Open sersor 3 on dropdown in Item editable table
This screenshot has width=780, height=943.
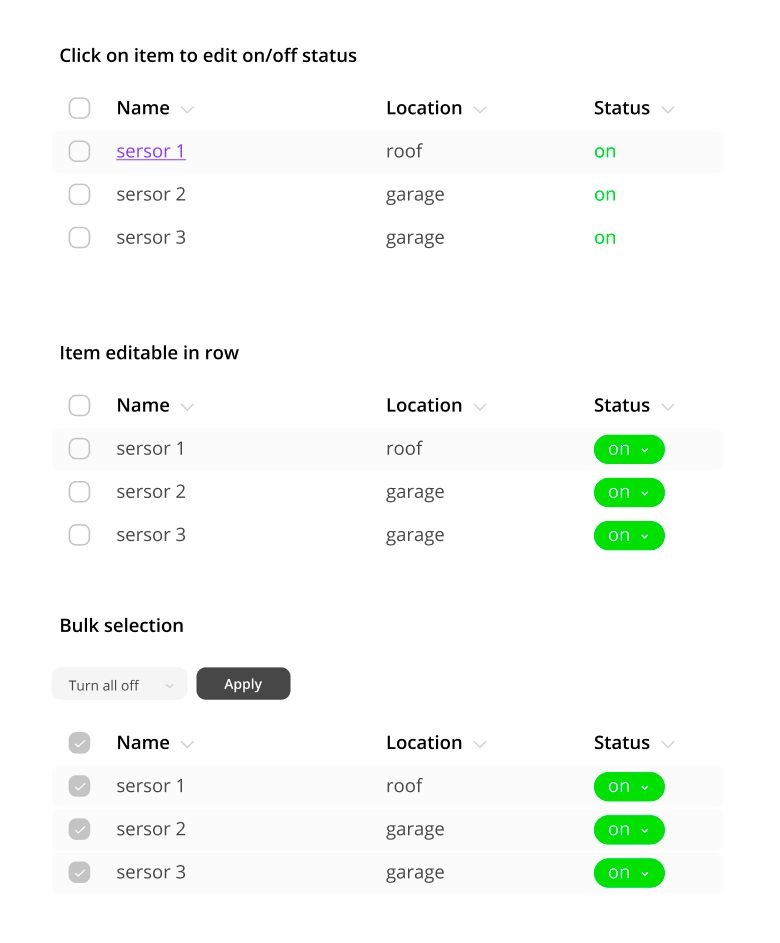pos(629,536)
